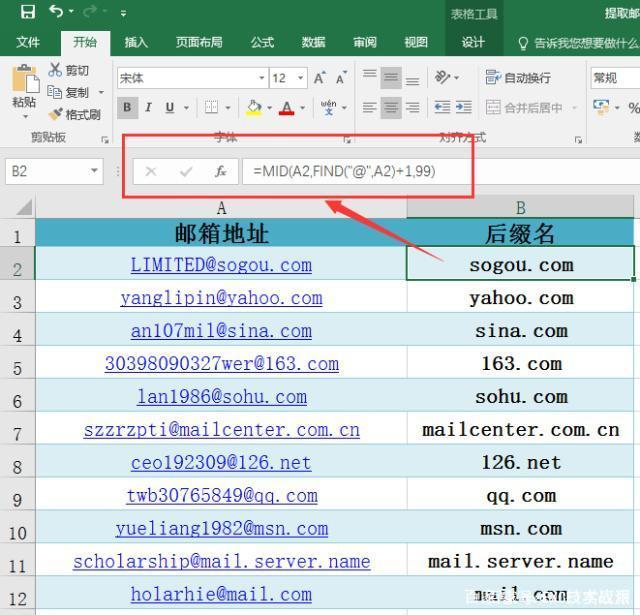Toggle align text right
This screenshot has height=615, width=640.
(x=412, y=107)
